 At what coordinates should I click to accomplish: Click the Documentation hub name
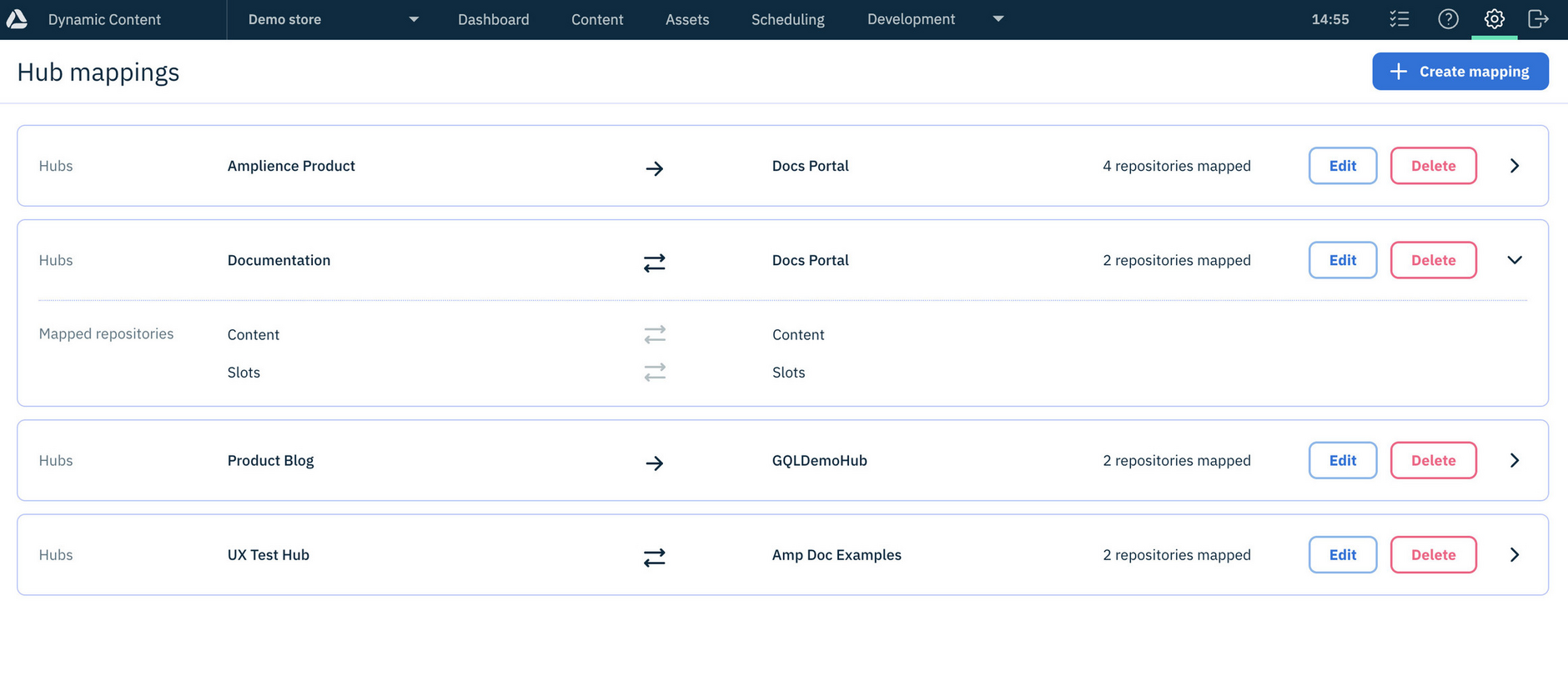(x=279, y=260)
